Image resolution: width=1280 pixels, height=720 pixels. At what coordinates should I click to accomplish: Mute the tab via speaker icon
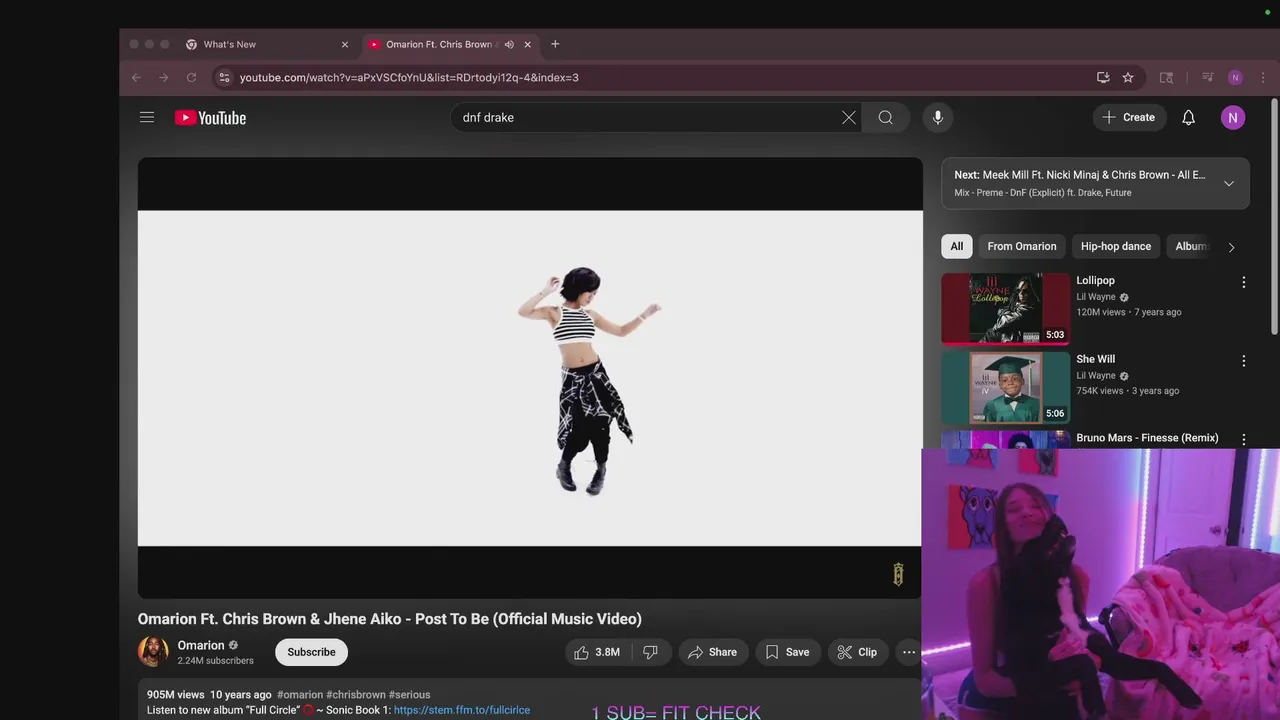[x=509, y=44]
